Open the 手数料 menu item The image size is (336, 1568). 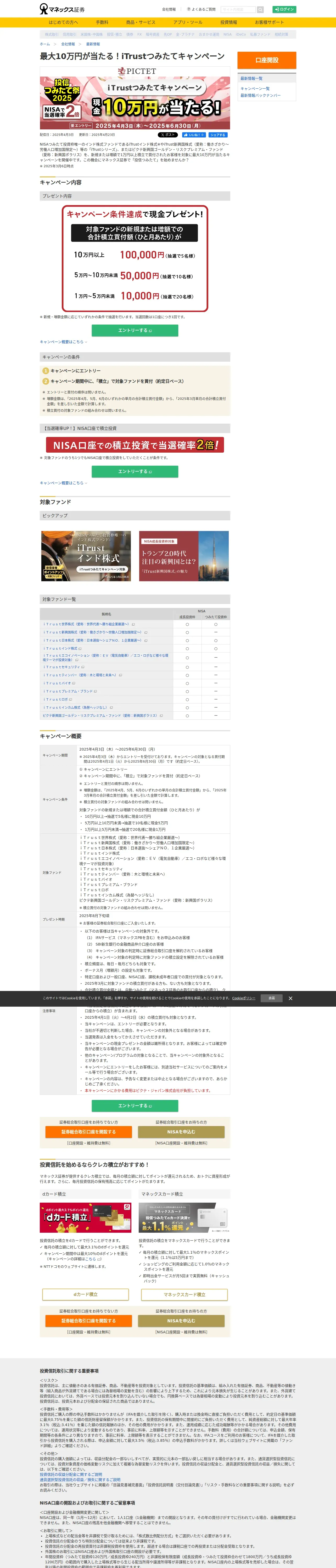(102, 22)
